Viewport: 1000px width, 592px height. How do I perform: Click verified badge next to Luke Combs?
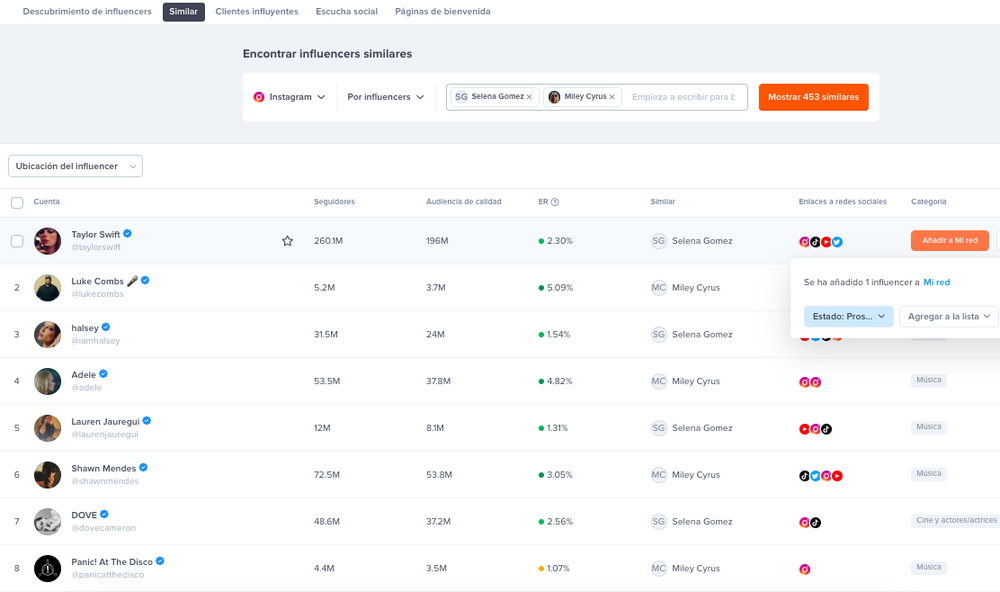[145, 280]
